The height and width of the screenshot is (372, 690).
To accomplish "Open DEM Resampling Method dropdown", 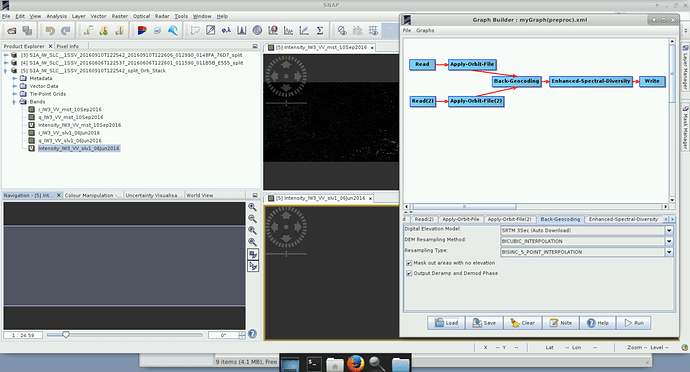I will 669,241.
